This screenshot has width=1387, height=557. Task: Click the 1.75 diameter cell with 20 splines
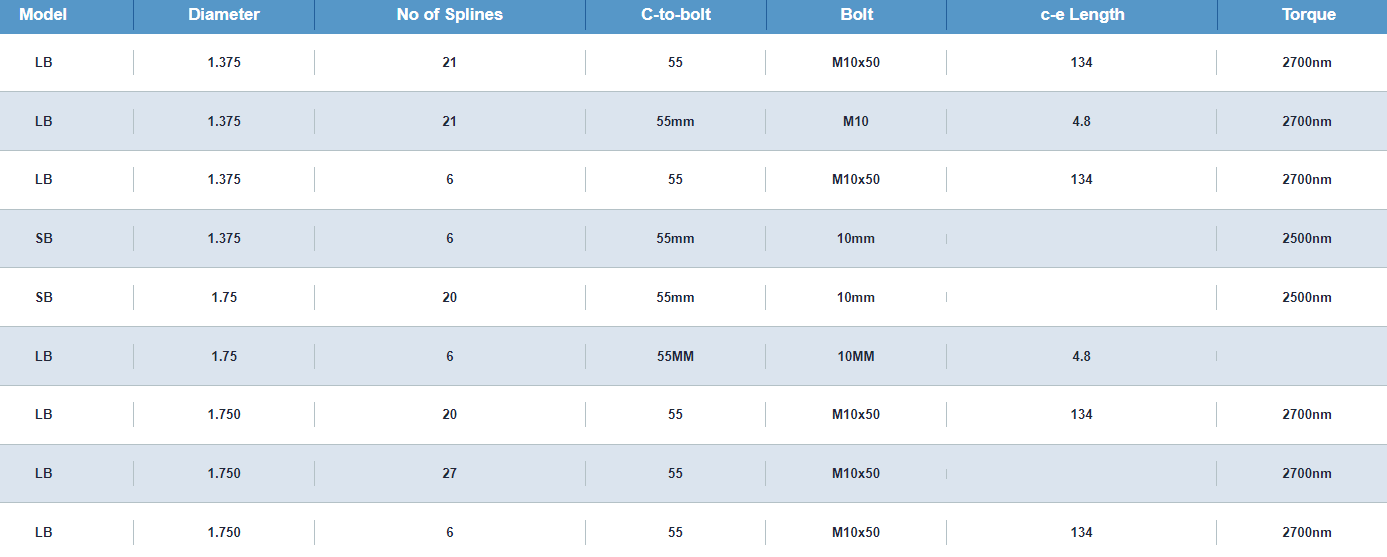tap(224, 297)
